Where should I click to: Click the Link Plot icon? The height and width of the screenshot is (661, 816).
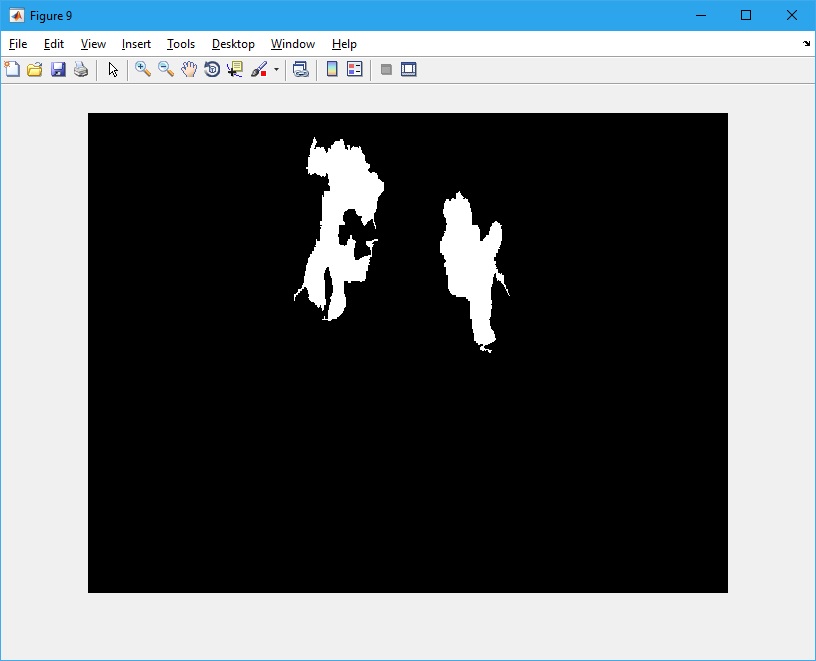(x=300, y=70)
